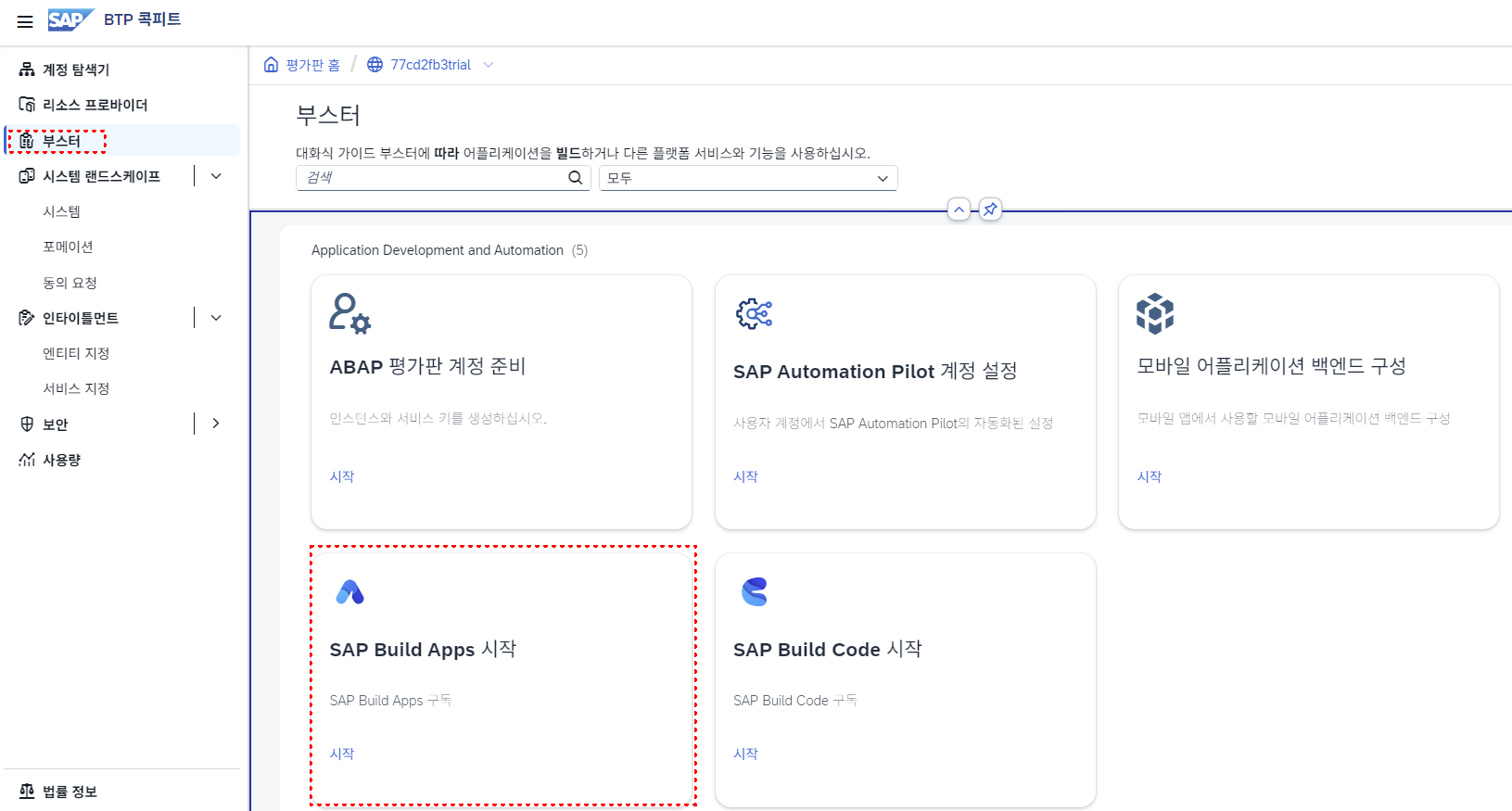Click the BTP 콕피트 title text
The width and height of the screenshot is (1512, 811).
142,19
